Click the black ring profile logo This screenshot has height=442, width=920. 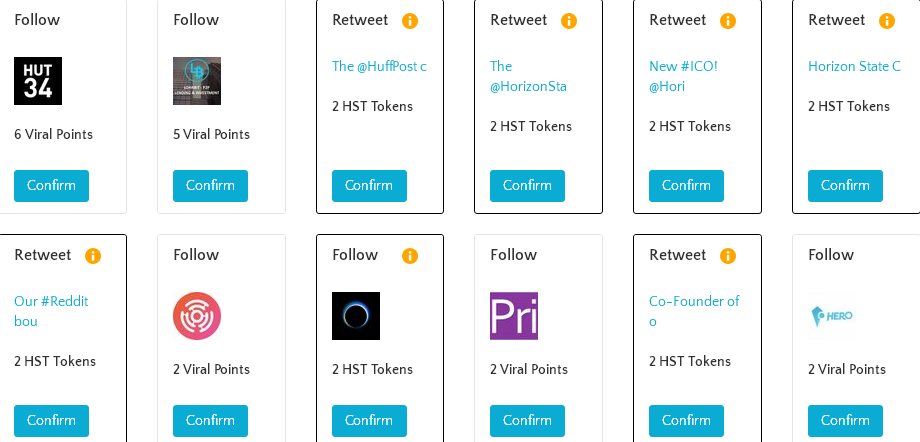click(356, 316)
